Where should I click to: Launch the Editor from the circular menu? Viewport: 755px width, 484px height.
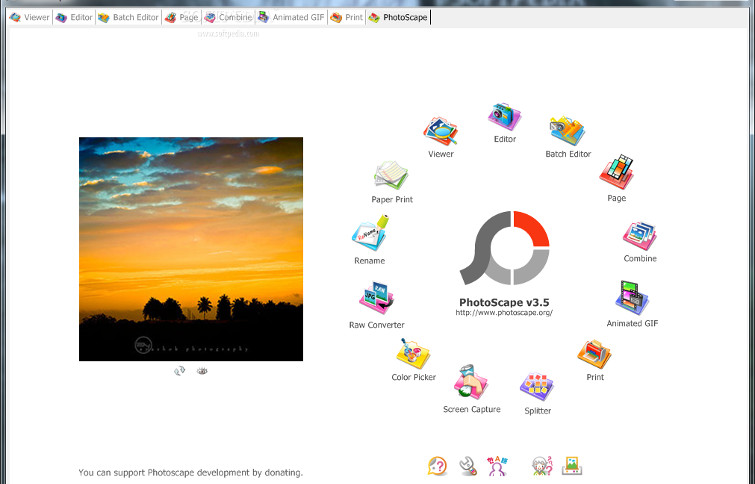(x=504, y=117)
